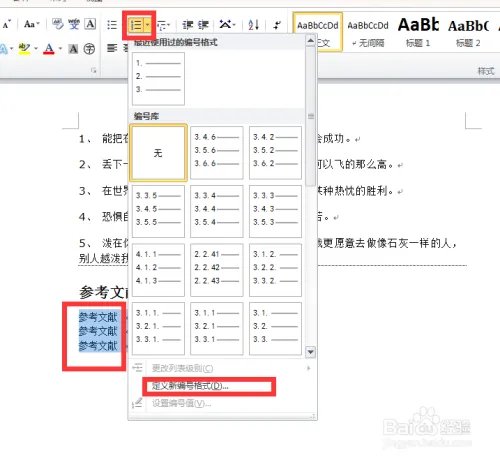Toggle show paragraph marks icon

click(x=276, y=25)
